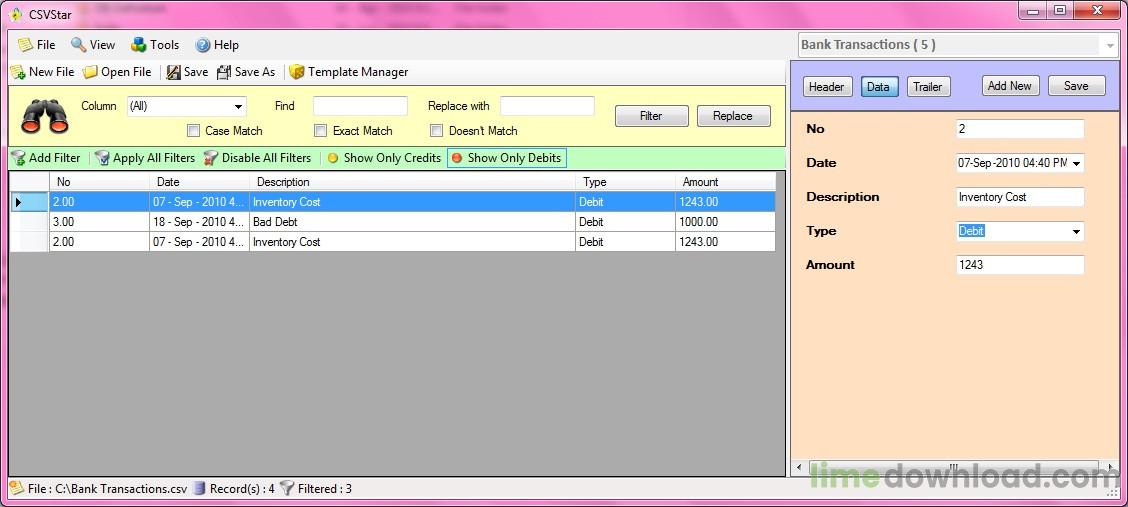The image size is (1128, 507).
Task: Open the Type dropdown showing Debit
Action: pyautogui.click(x=1076, y=231)
